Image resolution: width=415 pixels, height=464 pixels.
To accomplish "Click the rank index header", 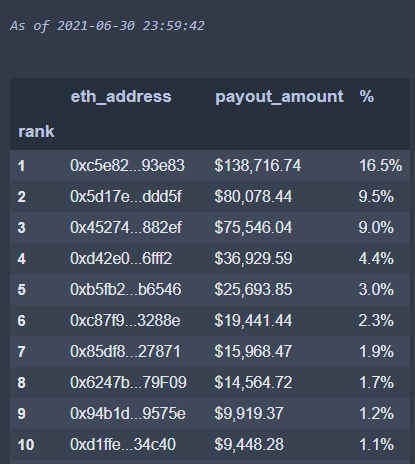I will pos(36,131).
